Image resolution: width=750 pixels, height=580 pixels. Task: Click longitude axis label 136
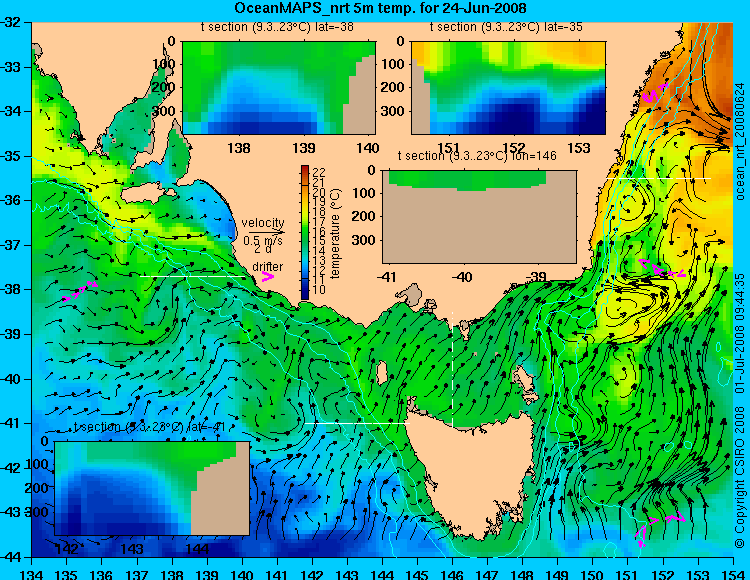(x=102, y=574)
